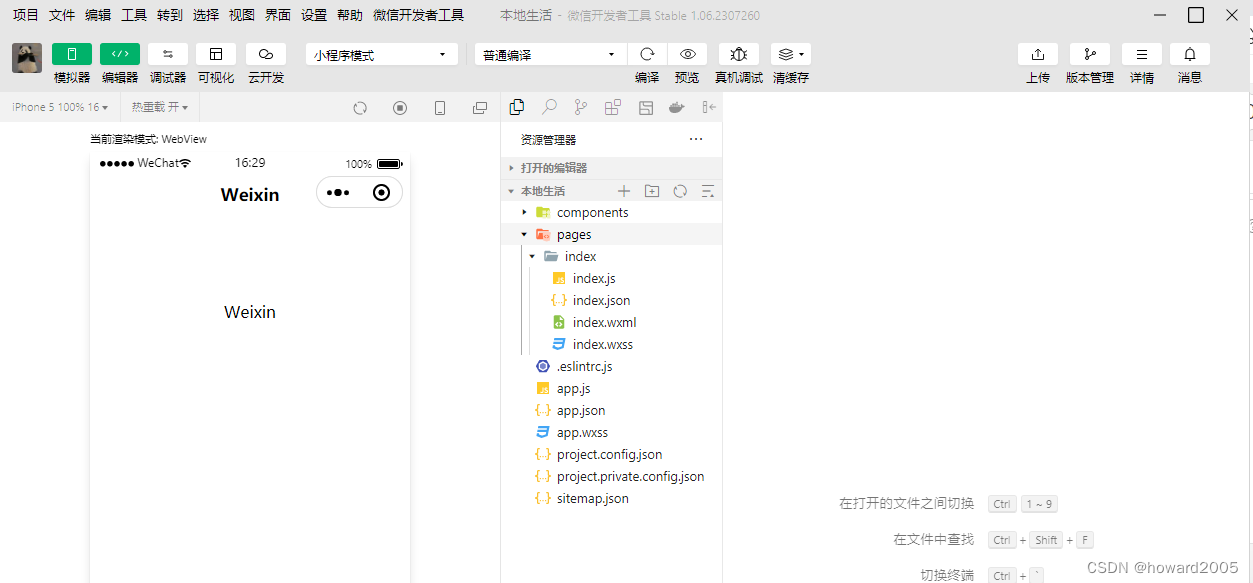This screenshot has height=583, width=1253.
Task: Open the .eslintrc.js file
Action: tap(611, 366)
